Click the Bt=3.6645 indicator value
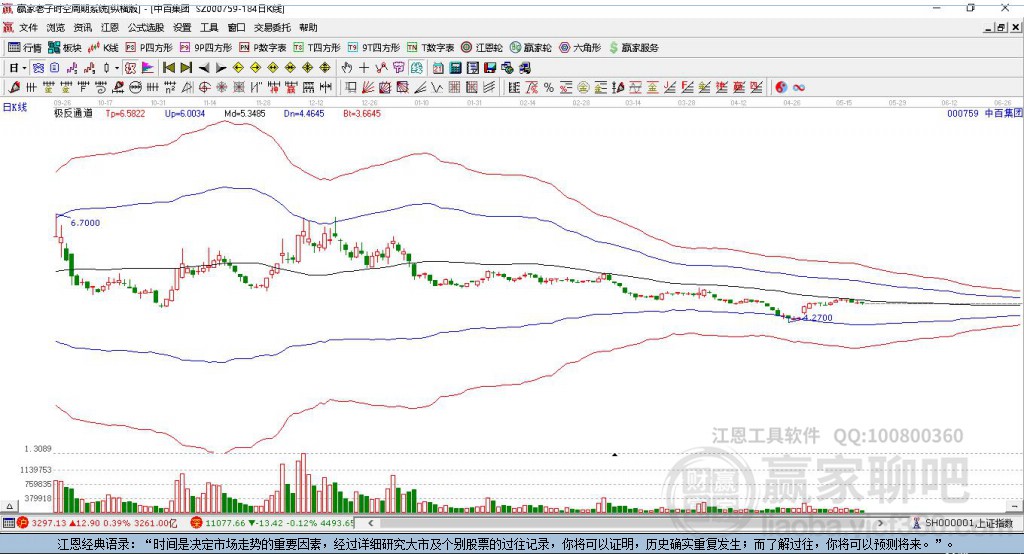Image resolution: width=1024 pixels, height=554 pixels. [362, 113]
